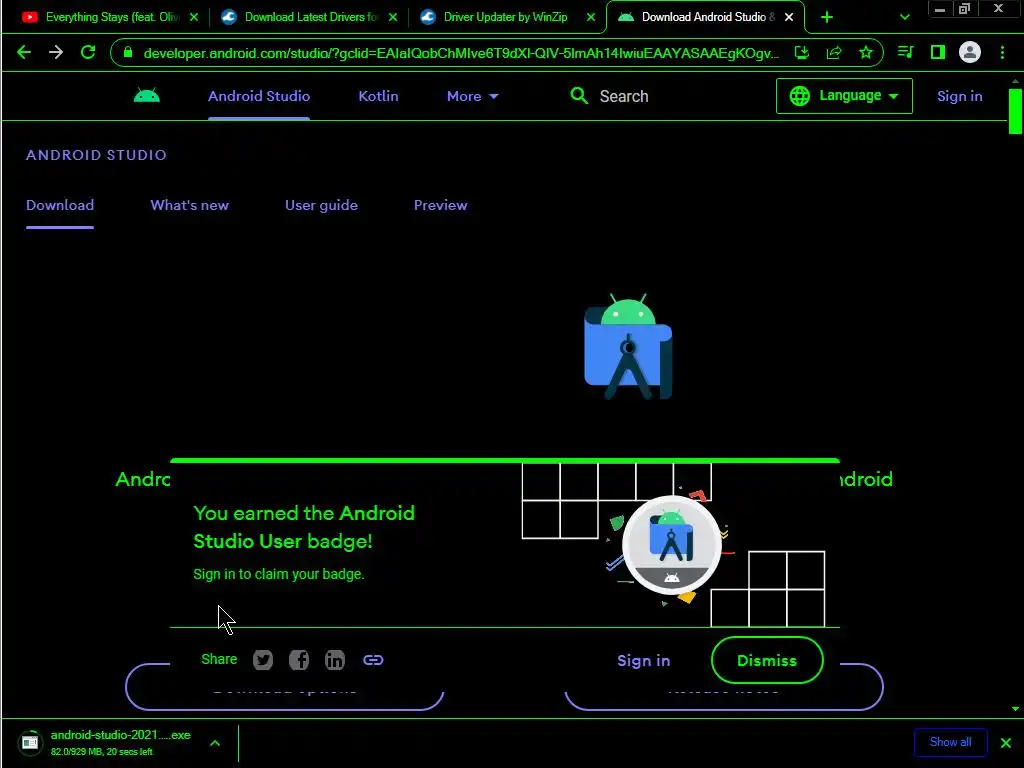Image resolution: width=1024 pixels, height=768 pixels.
Task: Click the Android Studio logo illustration
Action: tap(628, 347)
